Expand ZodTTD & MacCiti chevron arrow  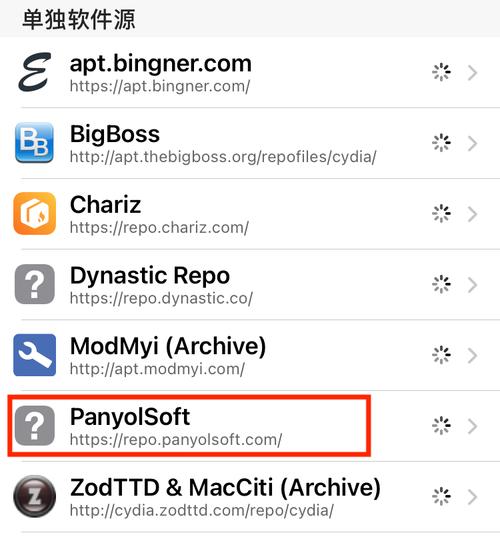coord(473,497)
